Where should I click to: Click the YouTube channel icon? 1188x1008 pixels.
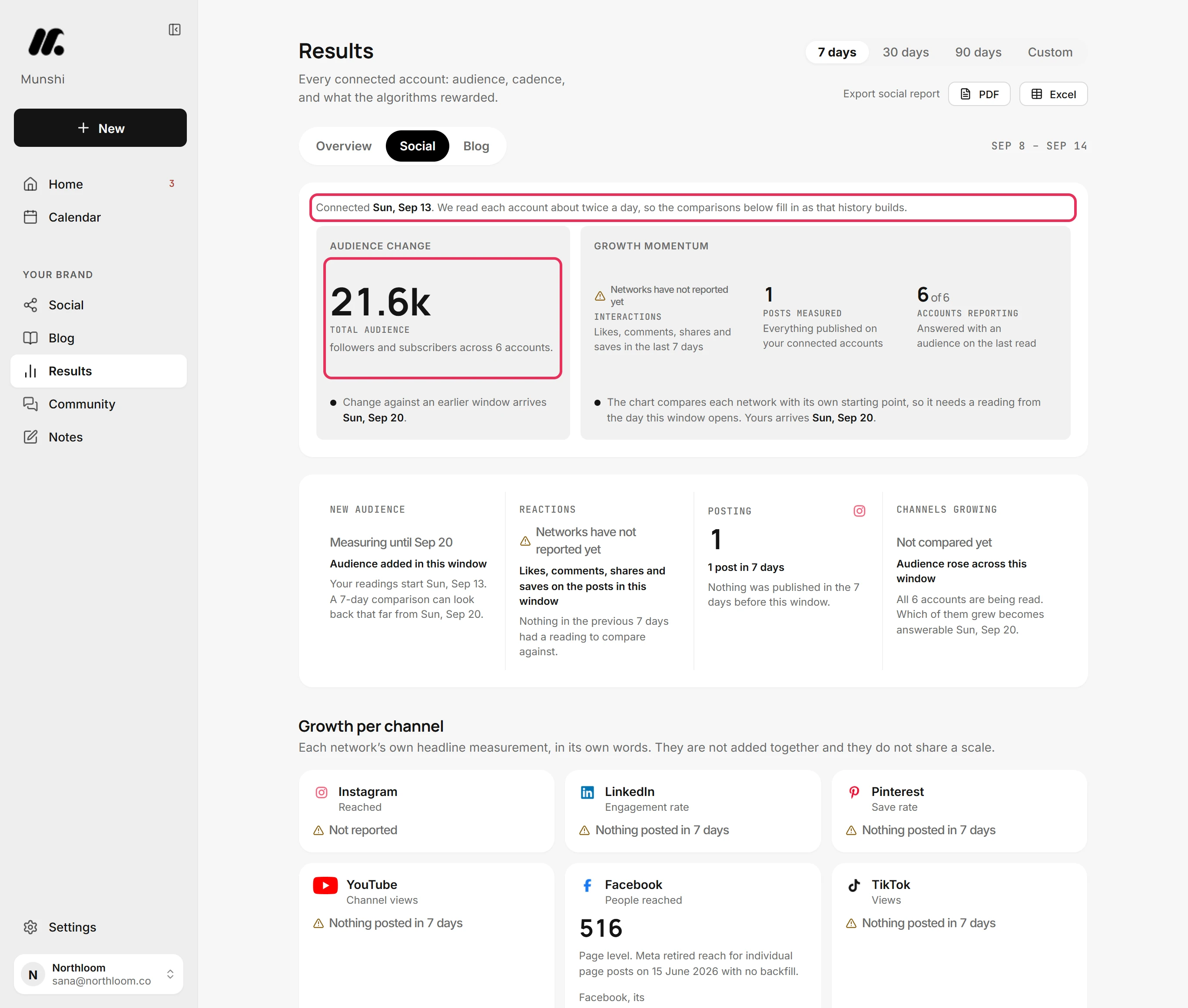[325, 885]
